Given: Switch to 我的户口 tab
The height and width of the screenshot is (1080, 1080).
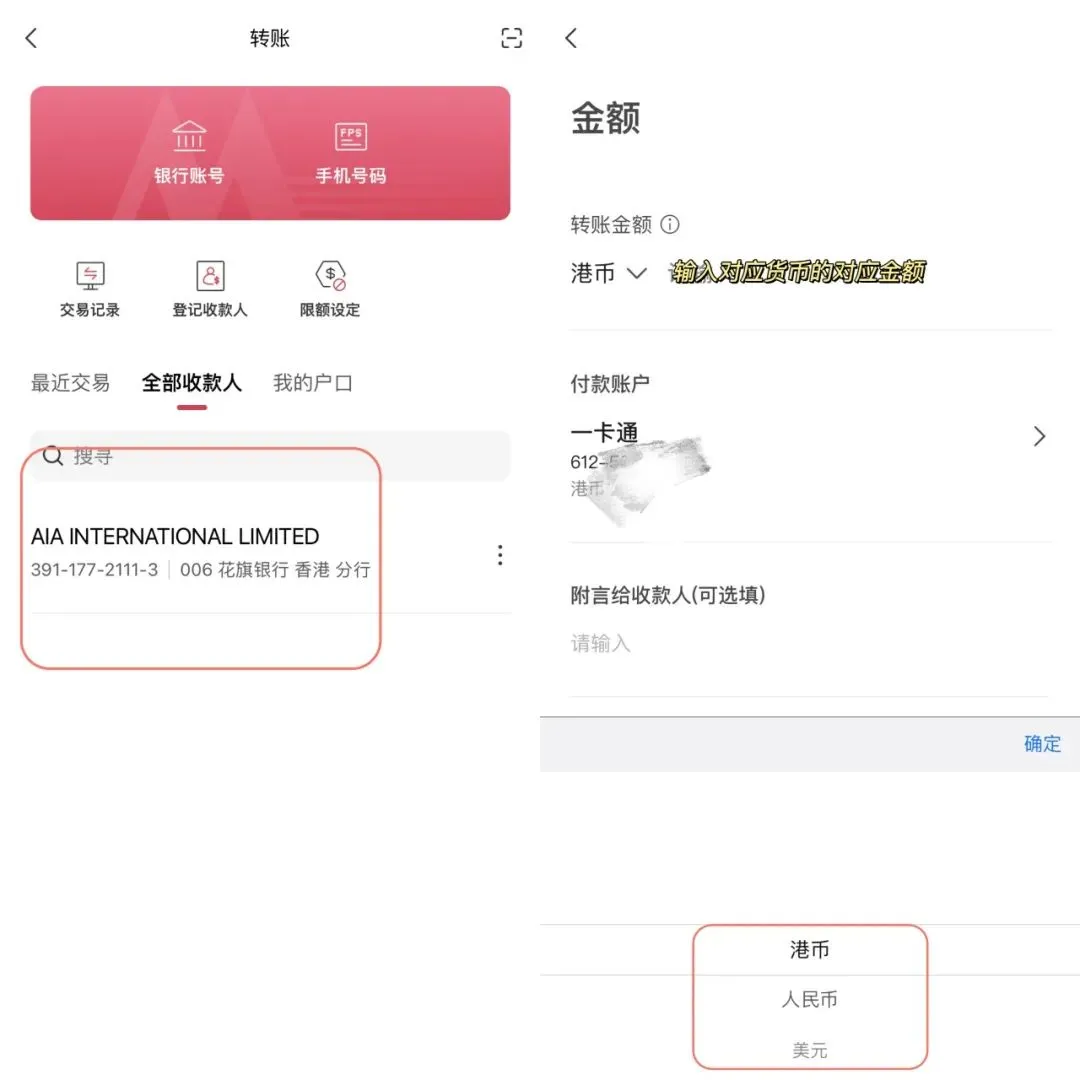Looking at the screenshot, I should (x=313, y=383).
